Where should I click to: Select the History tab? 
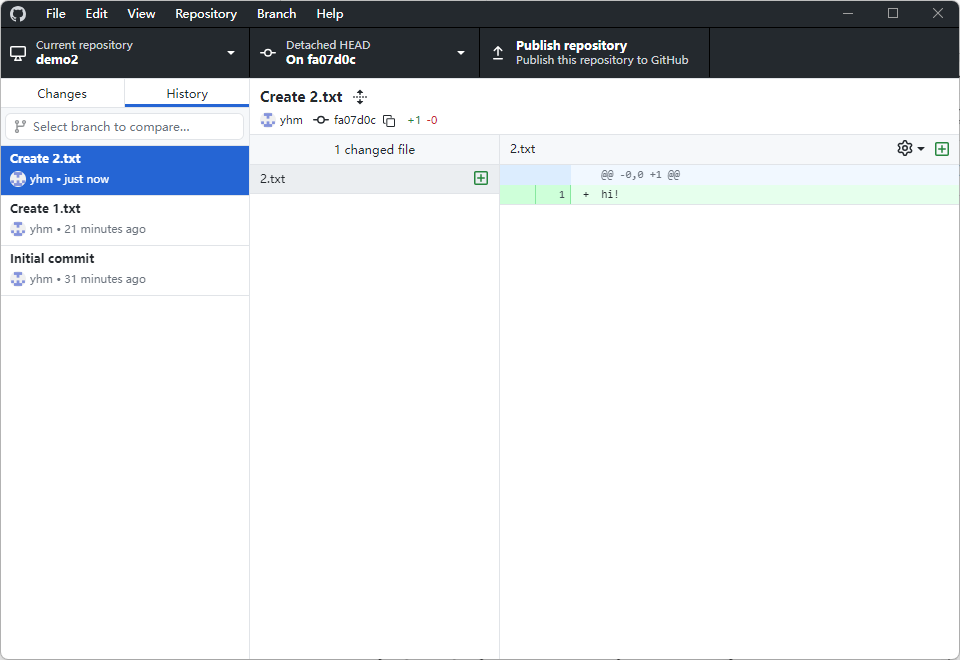pos(187,94)
